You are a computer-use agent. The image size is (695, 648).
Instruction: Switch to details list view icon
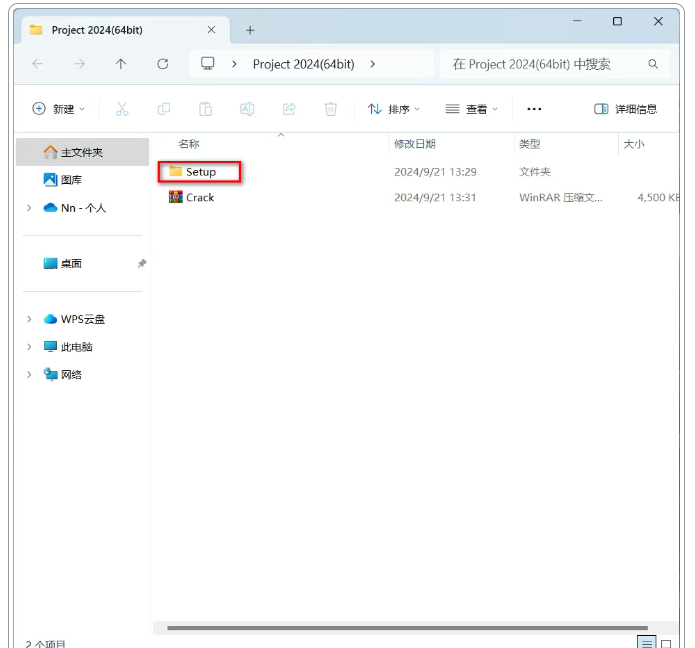[x=647, y=642]
